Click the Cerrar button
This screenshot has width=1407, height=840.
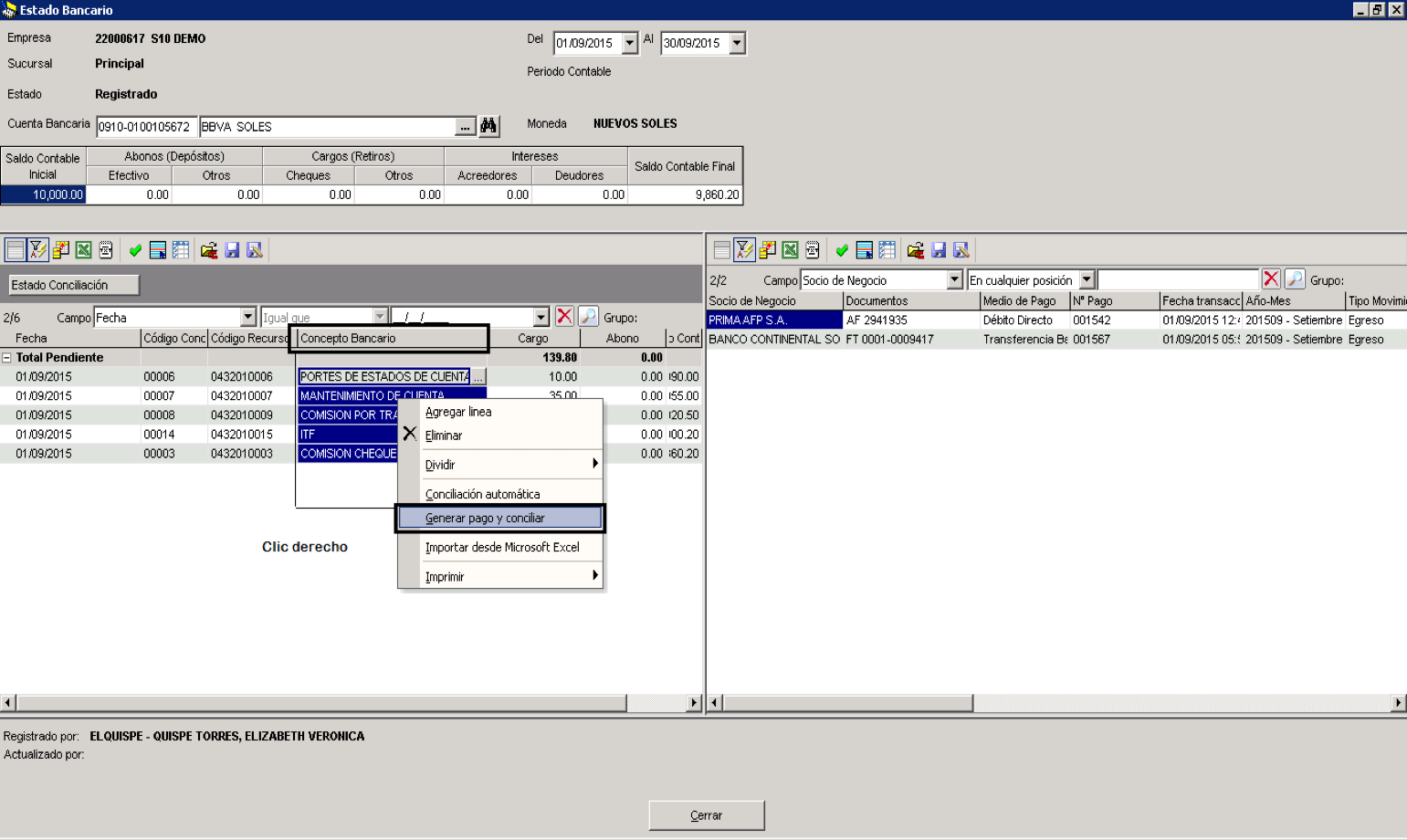707,815
